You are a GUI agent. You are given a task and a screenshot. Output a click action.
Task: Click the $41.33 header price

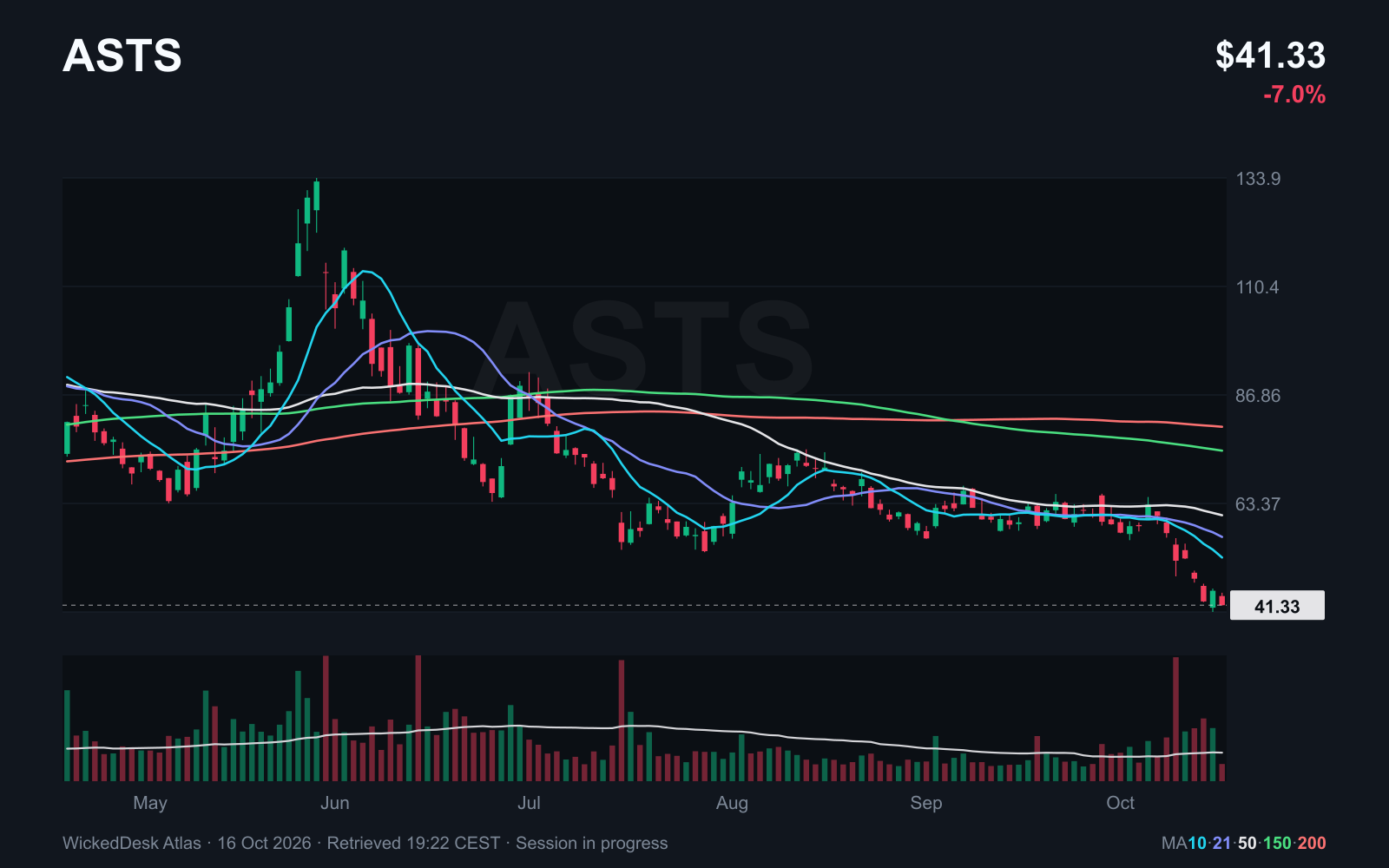[x=1270, y=56]
